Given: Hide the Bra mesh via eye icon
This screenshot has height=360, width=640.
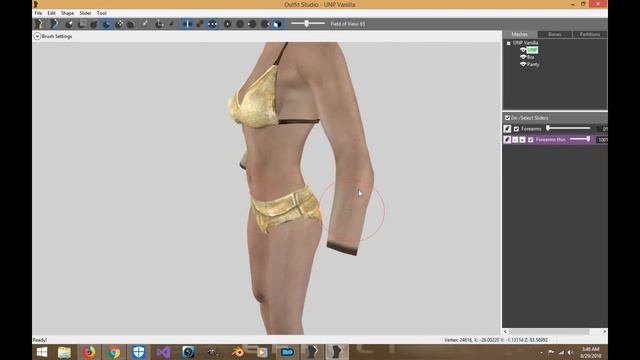Looking at the screenshot, I should (523, 57).
